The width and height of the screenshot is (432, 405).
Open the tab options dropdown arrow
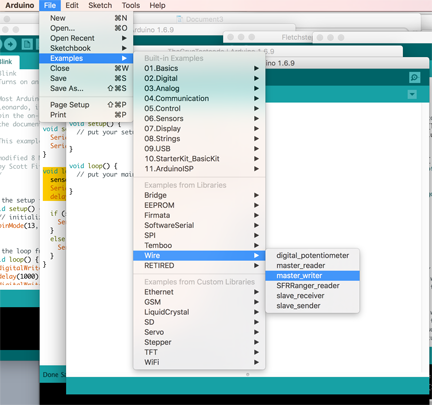(412, 94)
